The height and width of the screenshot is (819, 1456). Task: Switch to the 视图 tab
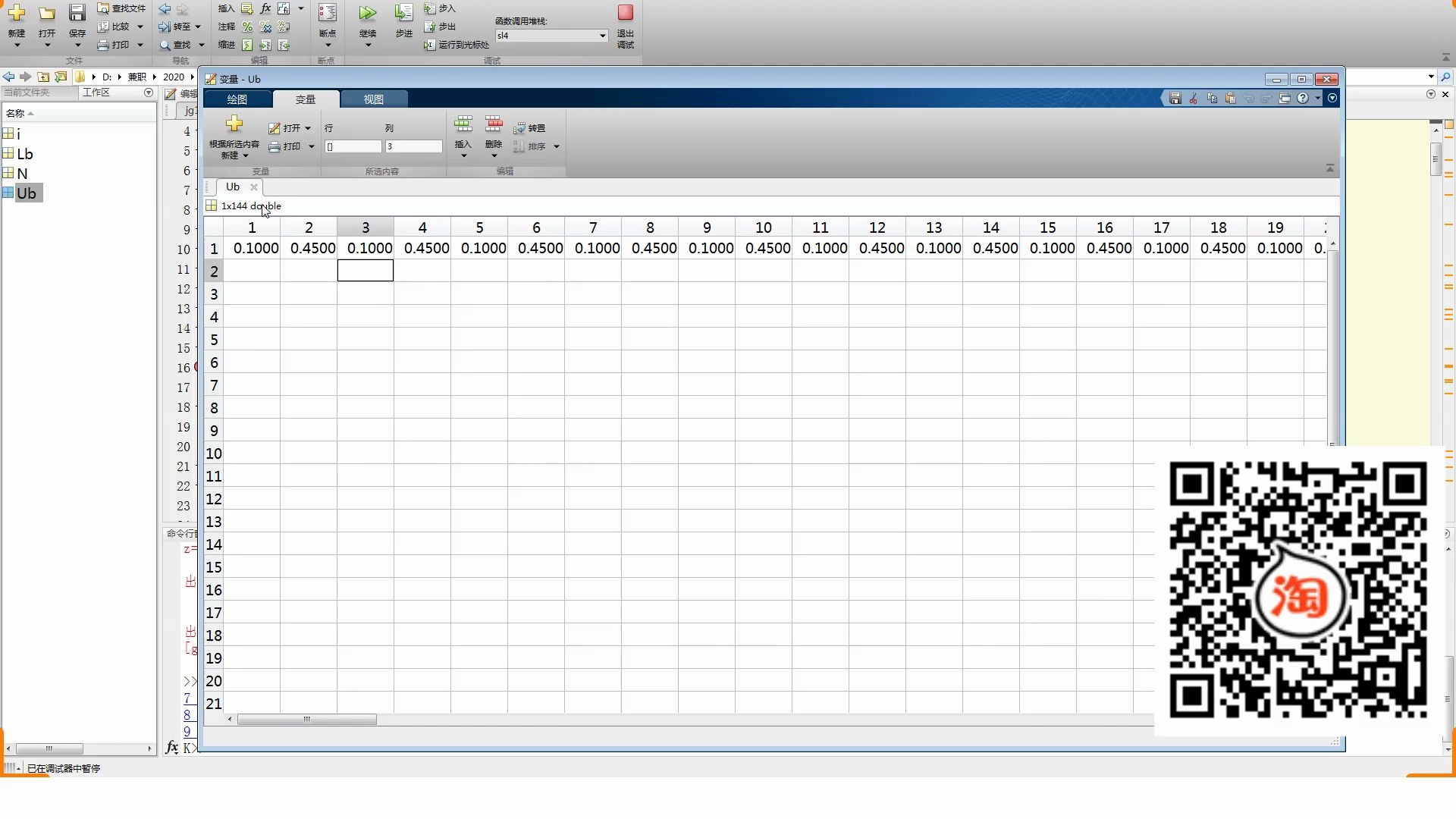(x=373, y=99)
